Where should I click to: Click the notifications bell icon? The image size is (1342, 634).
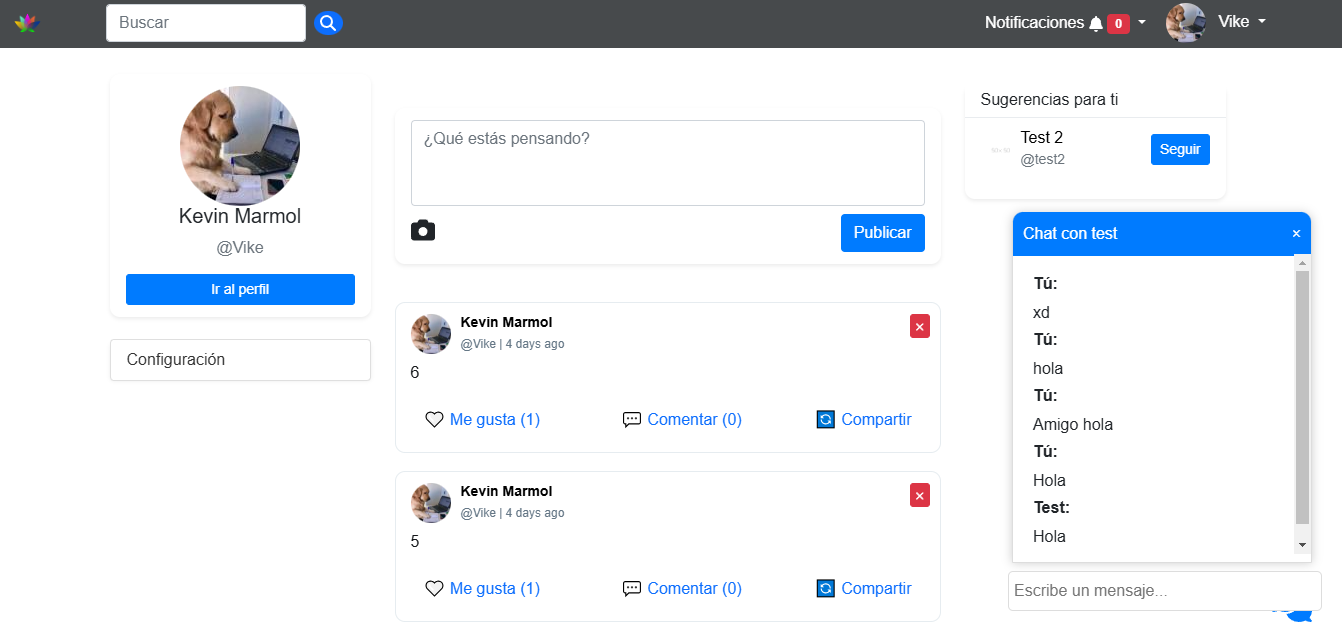pyautogui.click(x=1095, y=23)
